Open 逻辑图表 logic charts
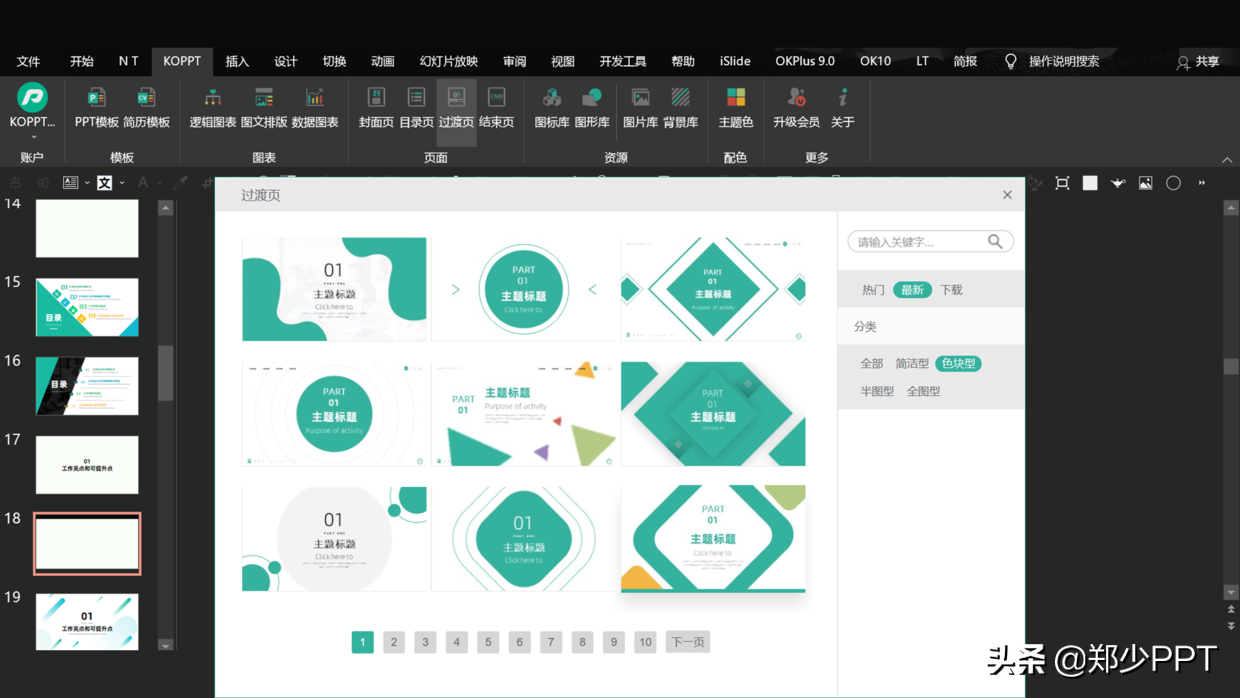 point(213,108)
